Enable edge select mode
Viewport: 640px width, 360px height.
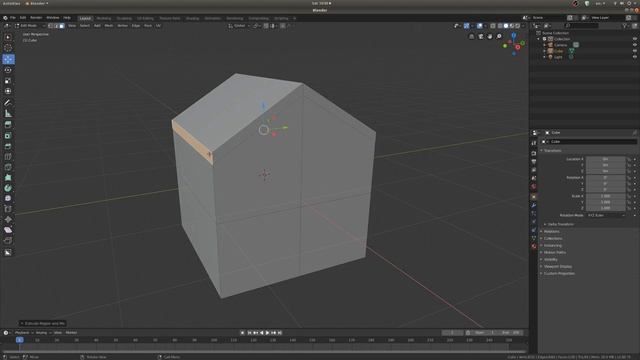pyautogui.click(x=56, y=26)
